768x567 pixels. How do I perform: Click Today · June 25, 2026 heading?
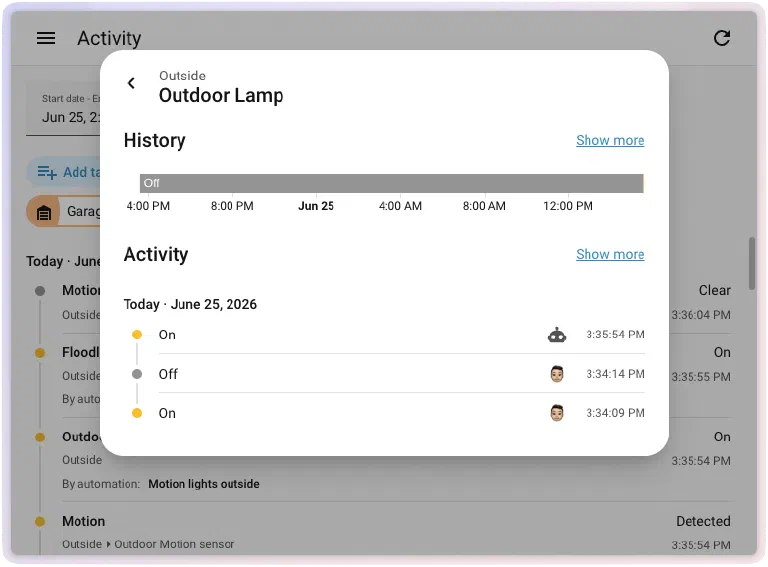tap(190, 305)
